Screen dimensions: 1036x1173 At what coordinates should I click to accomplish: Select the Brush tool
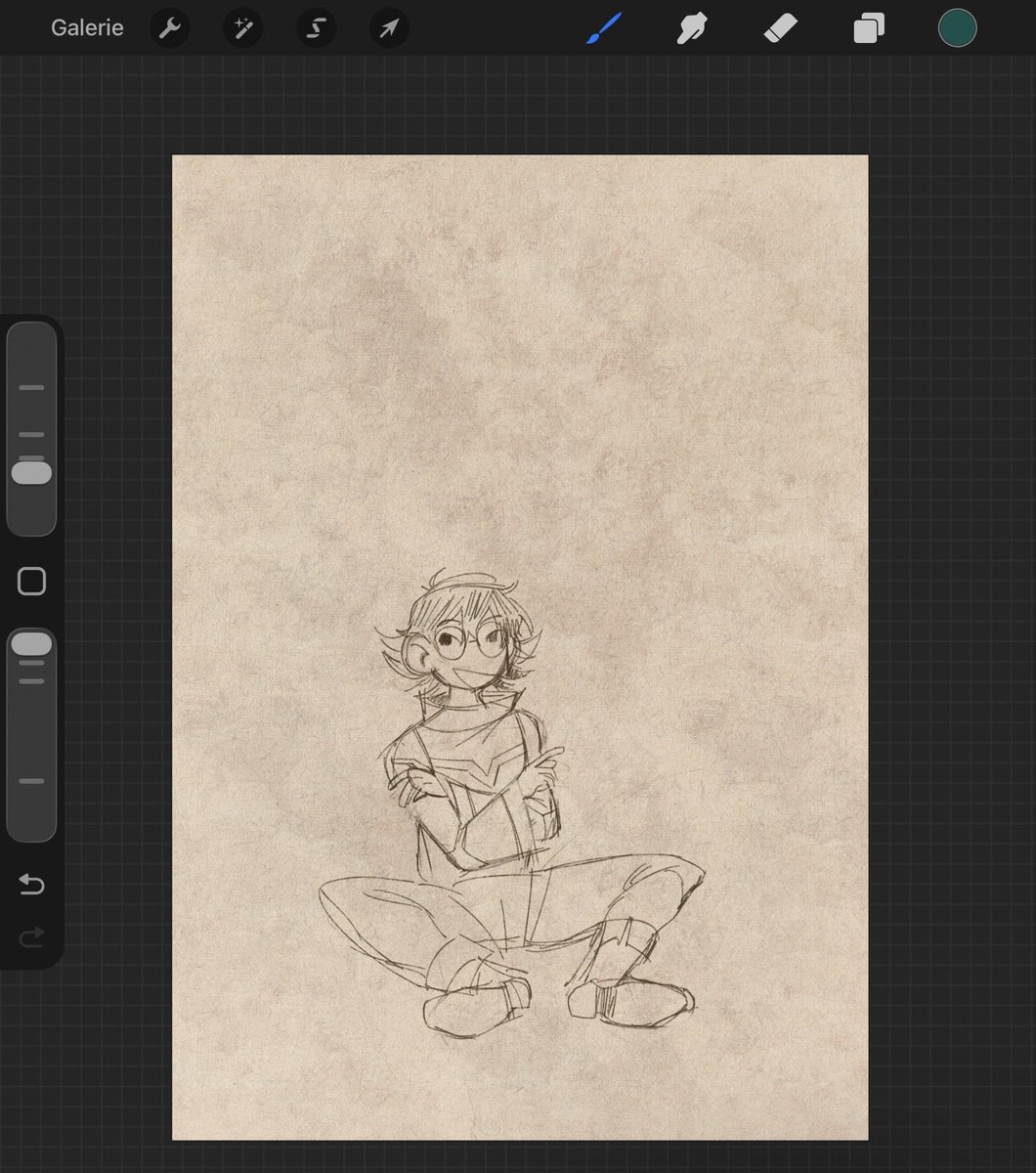coord(603,28)
